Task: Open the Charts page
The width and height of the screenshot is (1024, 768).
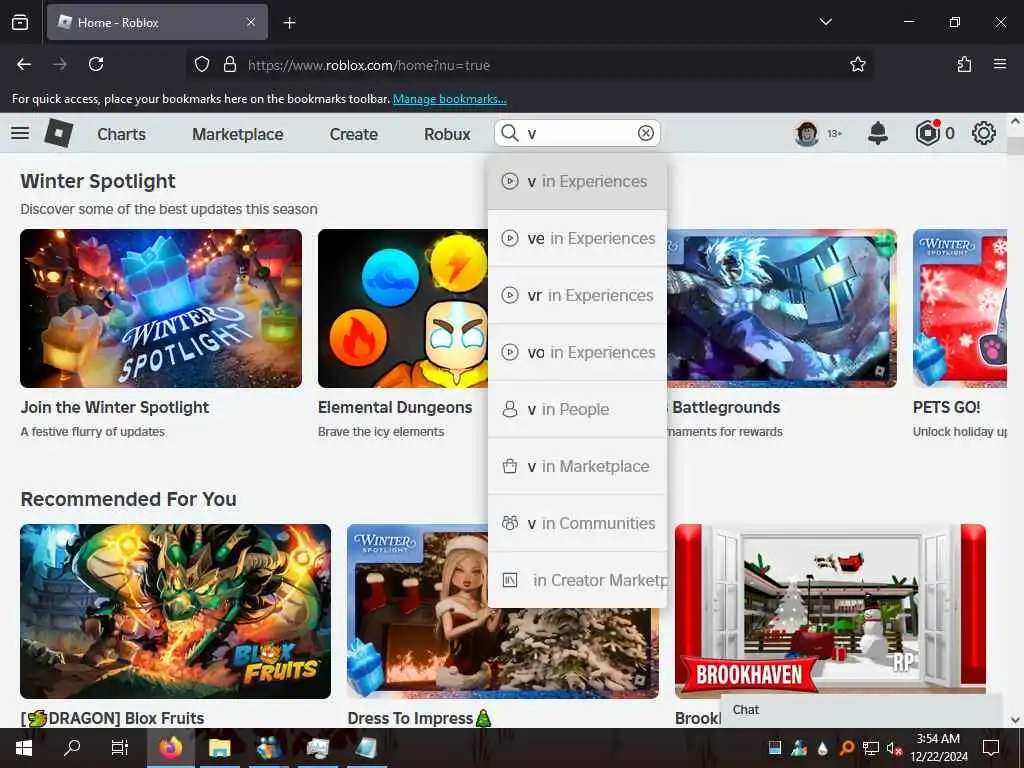Action: [121, 134]
